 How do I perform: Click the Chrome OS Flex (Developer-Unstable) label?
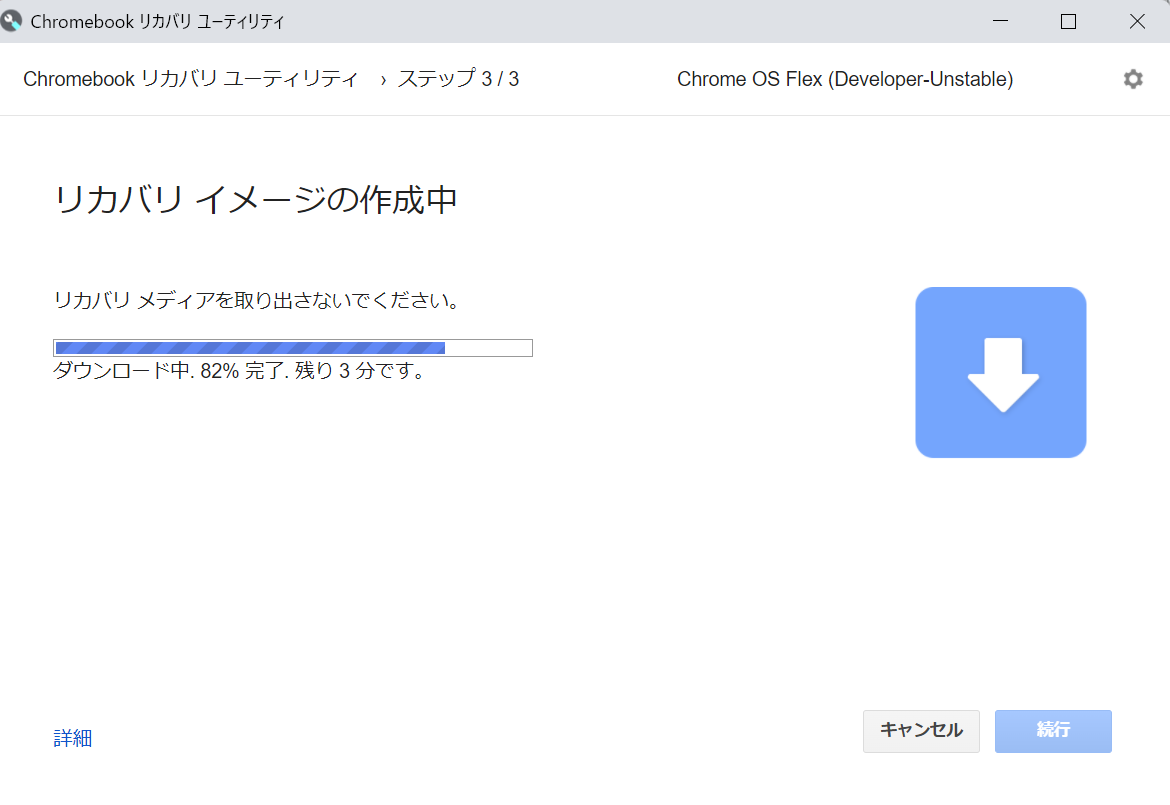click(x=845, y=79)
